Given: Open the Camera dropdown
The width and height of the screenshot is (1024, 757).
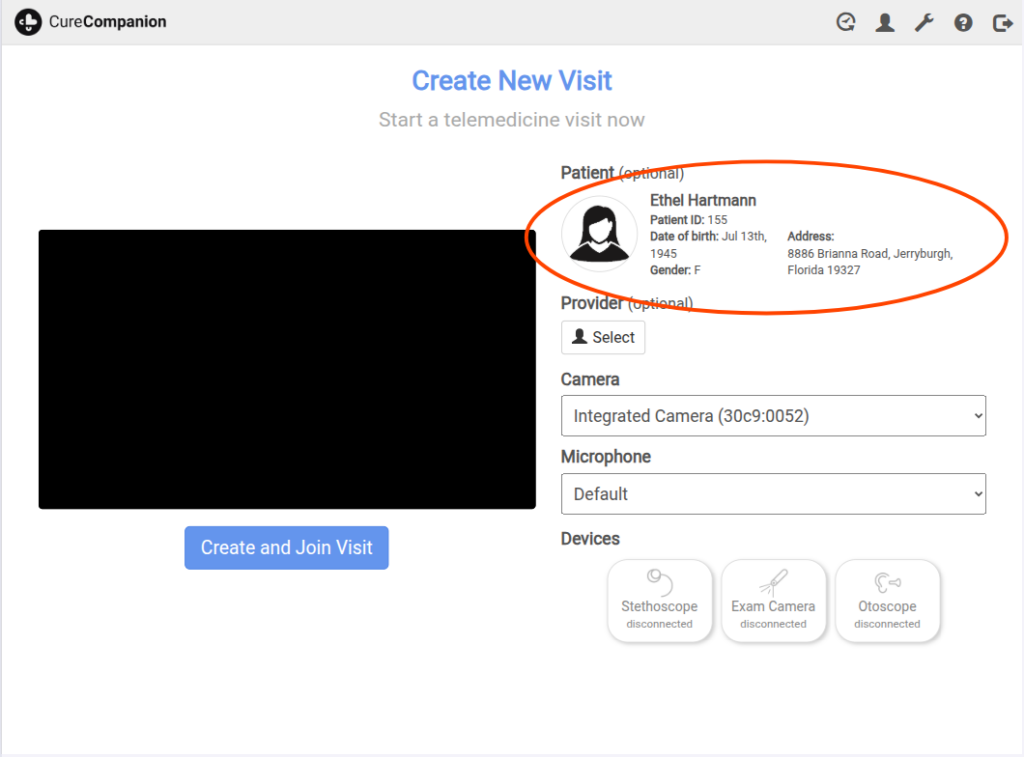Looking at the screenshot, I should [773, 416].
